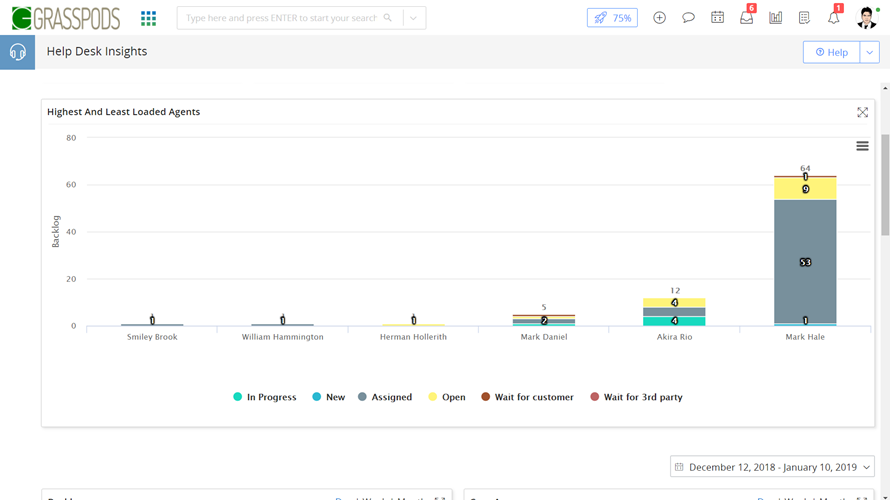Open the inbox with 6 unread
Viewport: 890px width, 500px height.
click(x=746, y=18)
